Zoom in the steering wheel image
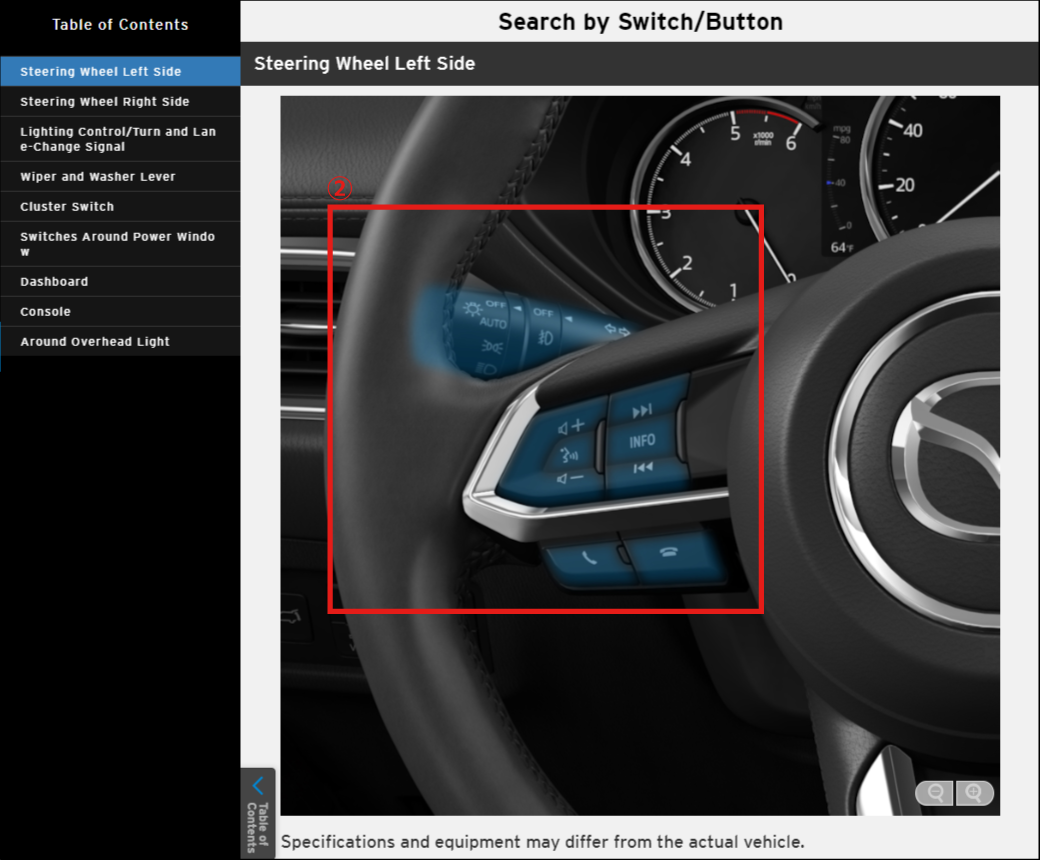 pyautogui.click(x=974, y=793)
